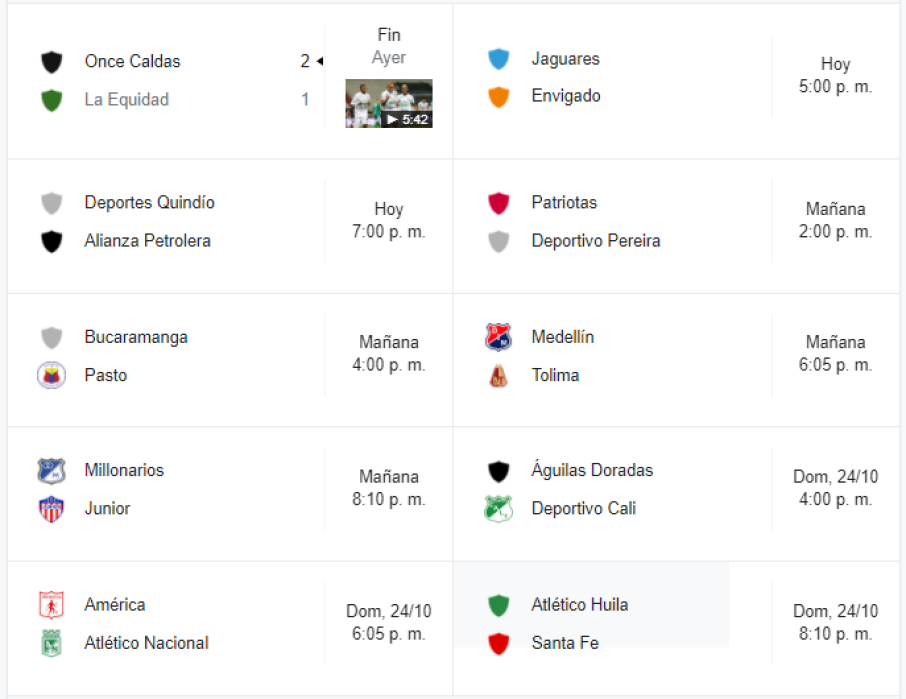Click the Once Caldas final score of 2

[305, 61]
